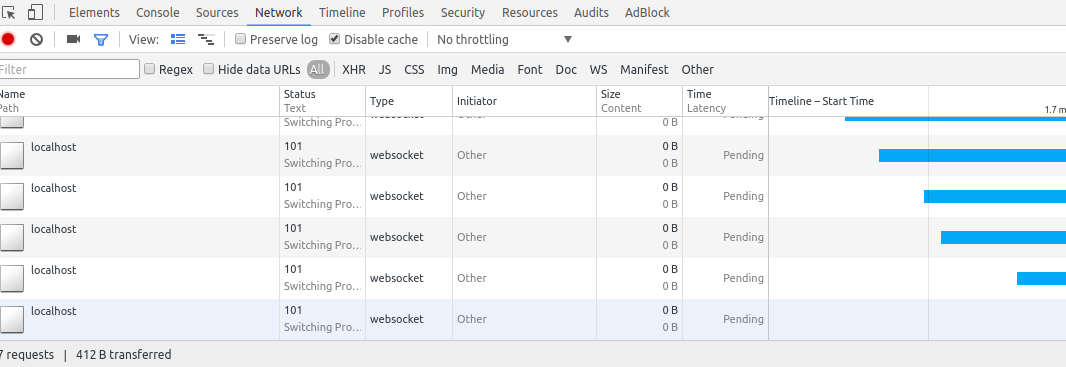Open the Console tab
This screenshot has height=367, width=1066.
tap(158, 12)
